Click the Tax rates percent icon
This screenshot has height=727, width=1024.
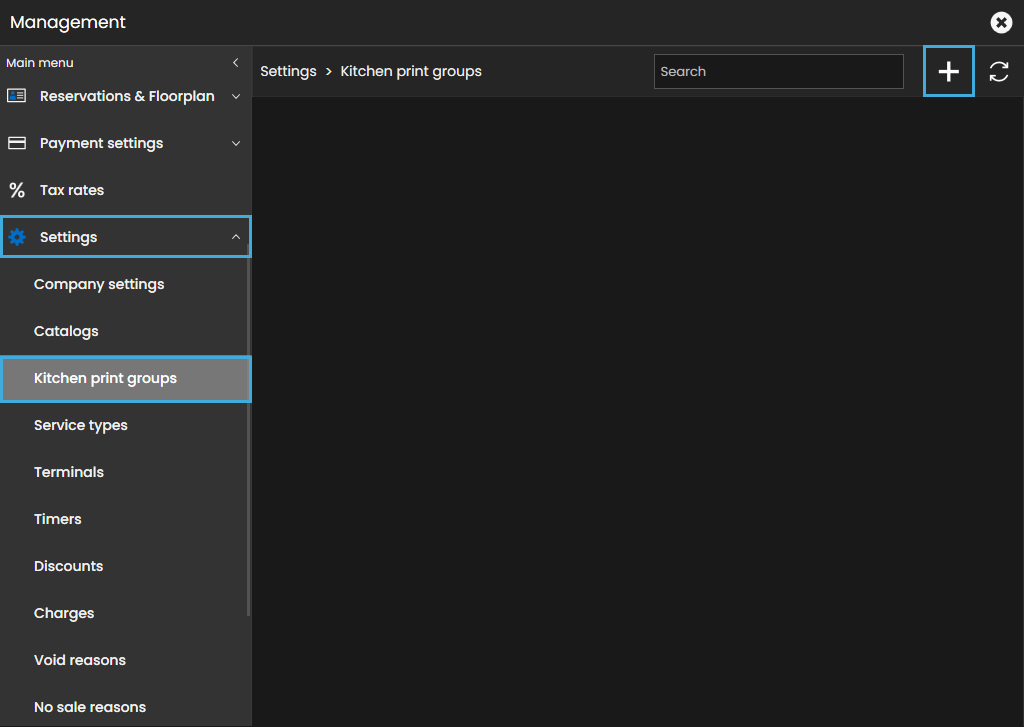coord(17,190)
